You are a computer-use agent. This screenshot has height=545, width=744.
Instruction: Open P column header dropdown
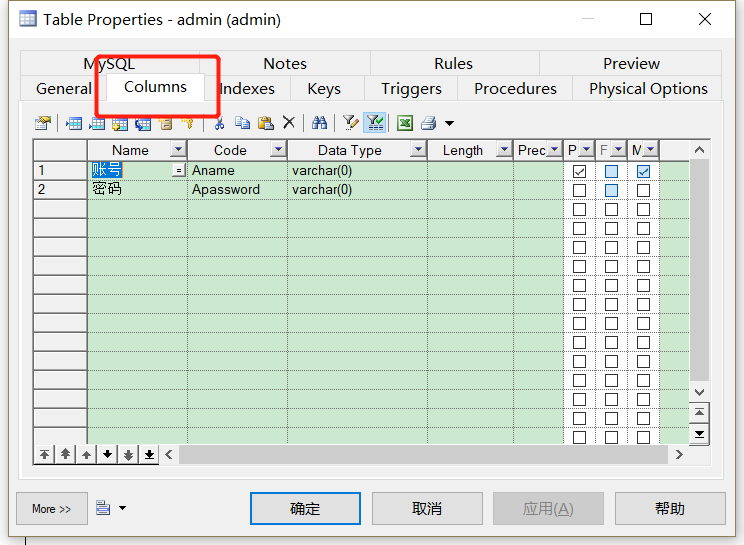point(586,149)
